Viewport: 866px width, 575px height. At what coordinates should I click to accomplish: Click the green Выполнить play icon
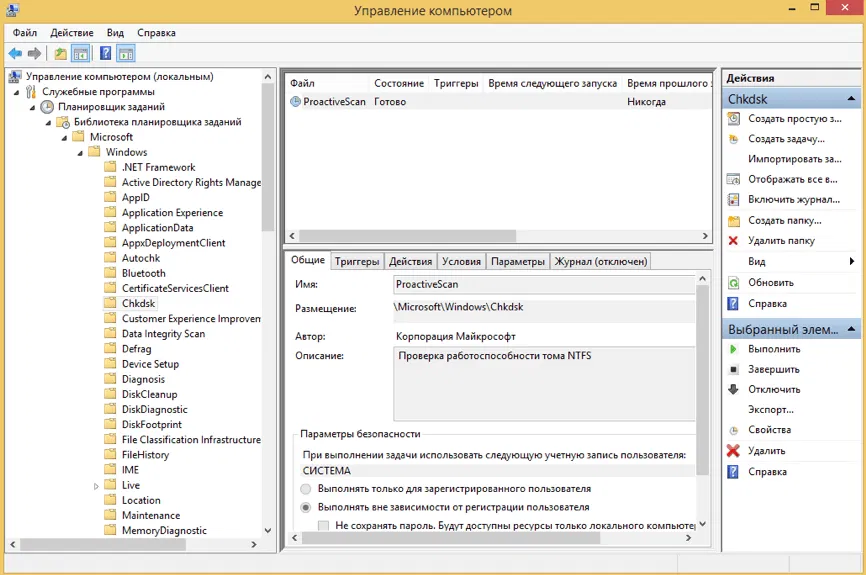pos(733,349)
